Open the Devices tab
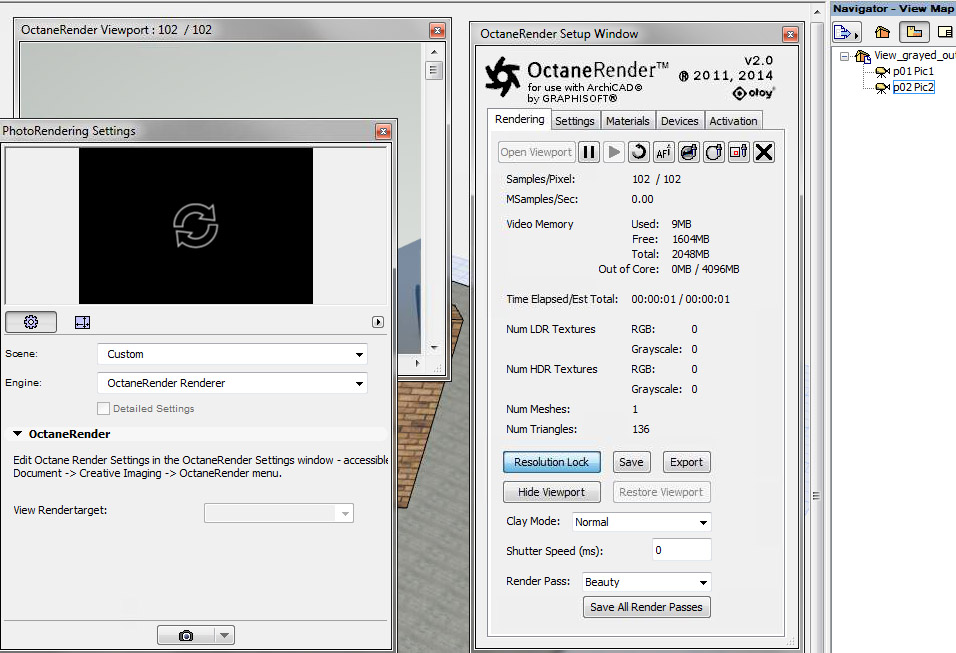 click(x=679, y=121)
